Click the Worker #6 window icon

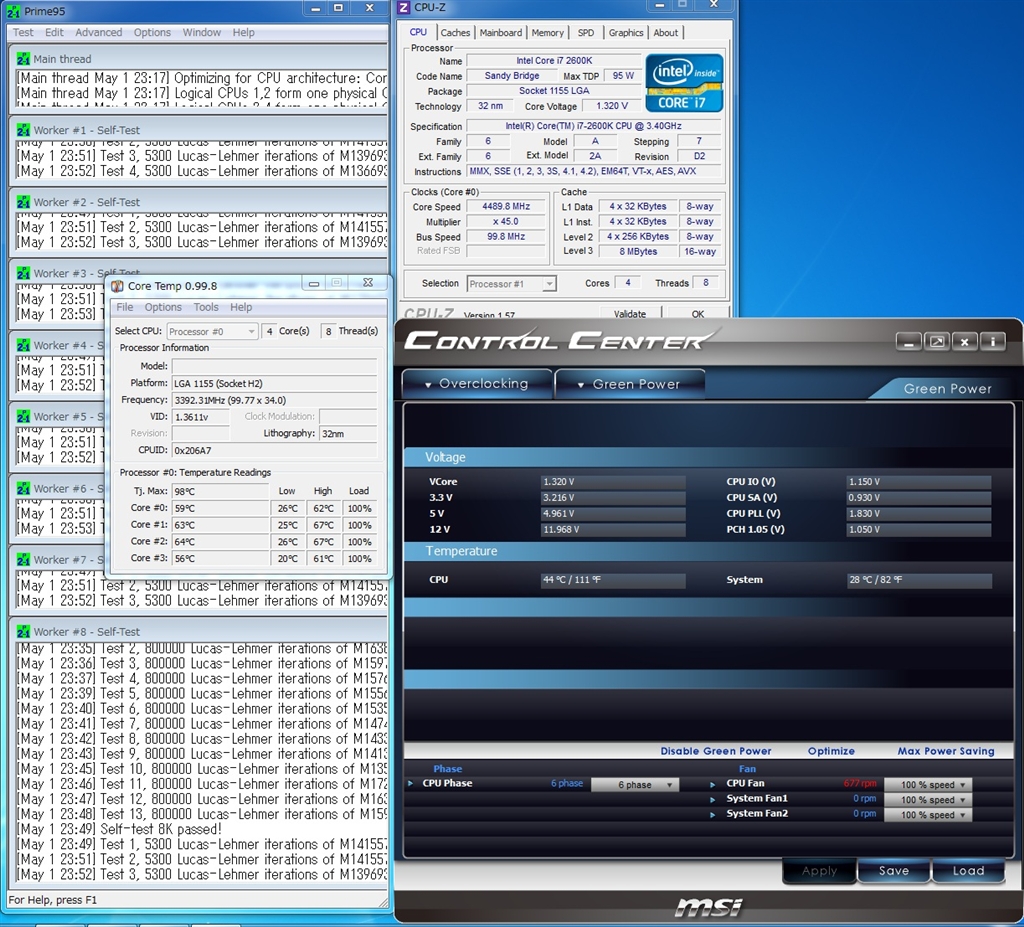tap(24, 488)
